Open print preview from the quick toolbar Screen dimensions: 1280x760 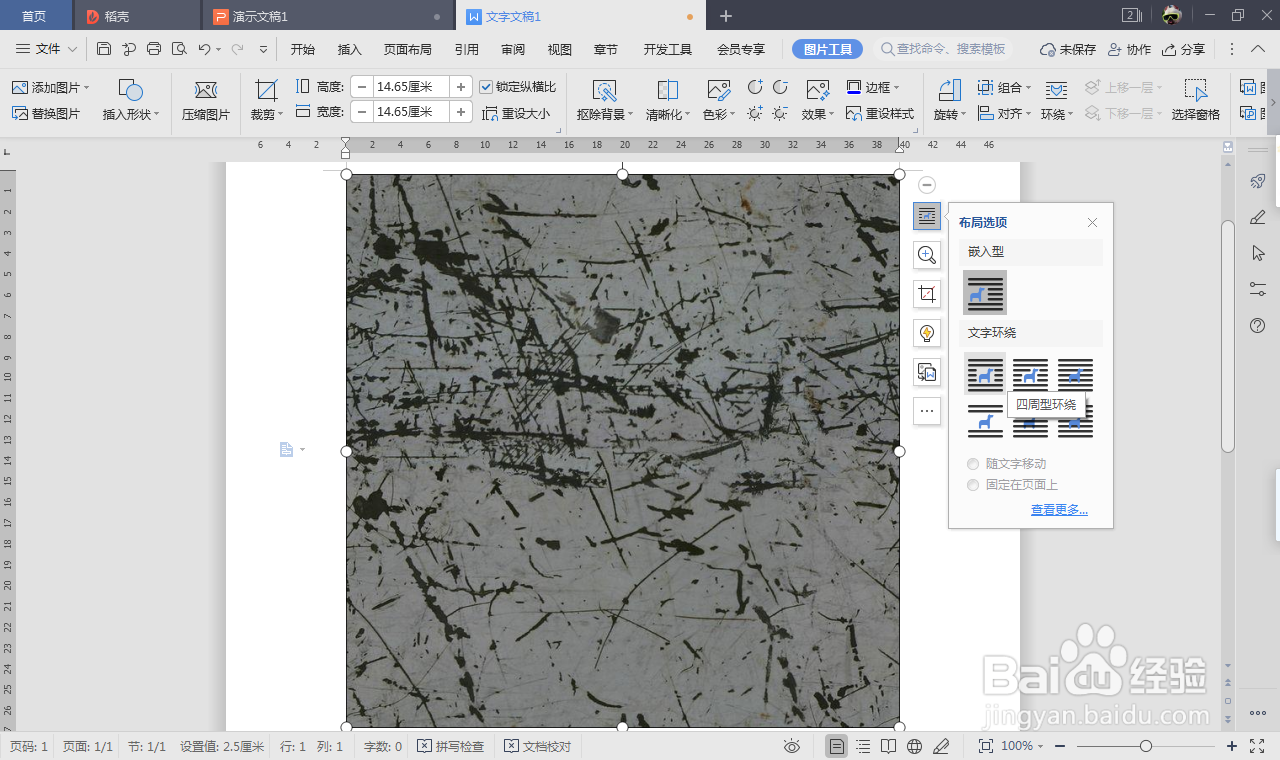tap(179, 49)
